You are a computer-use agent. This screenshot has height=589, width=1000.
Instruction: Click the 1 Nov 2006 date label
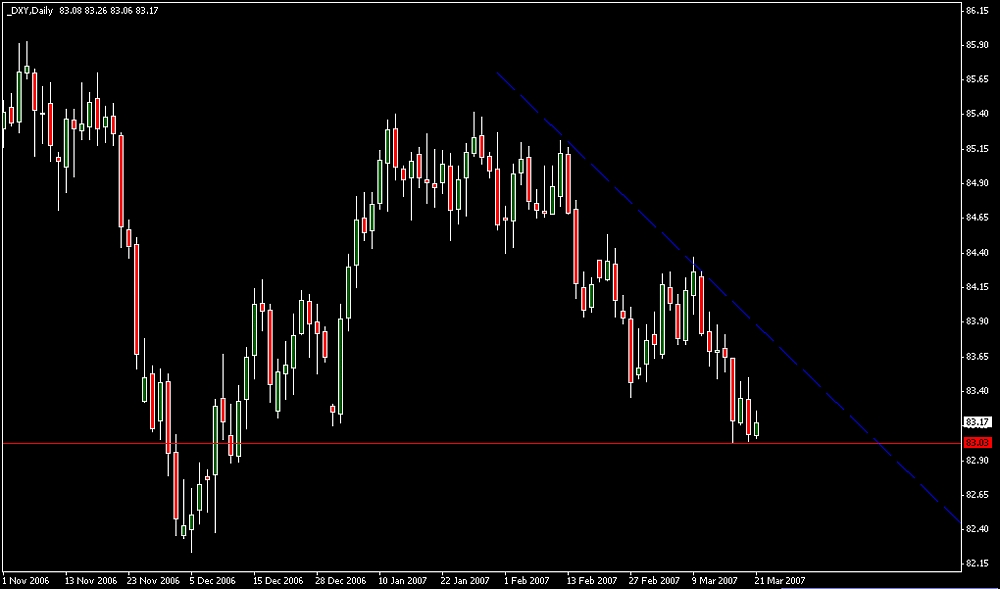26,580
